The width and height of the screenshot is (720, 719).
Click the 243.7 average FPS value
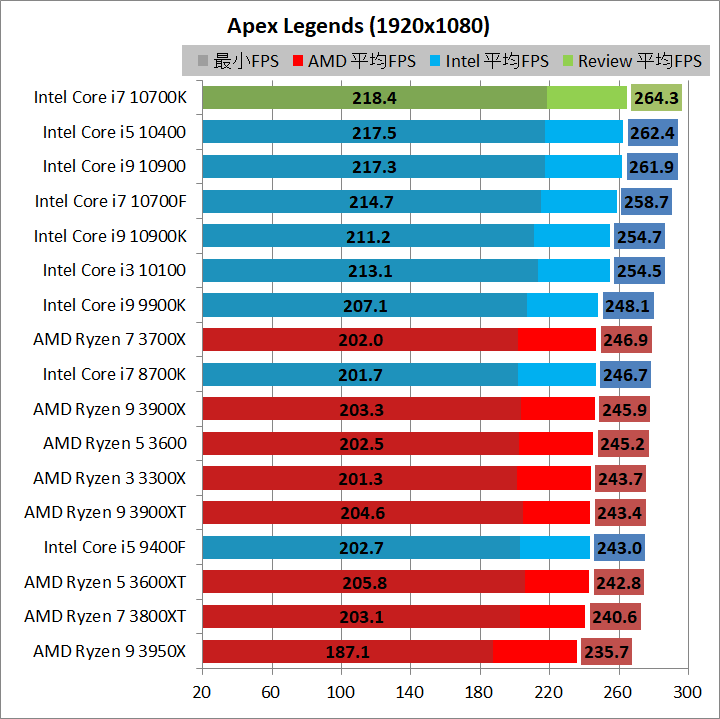620,479
